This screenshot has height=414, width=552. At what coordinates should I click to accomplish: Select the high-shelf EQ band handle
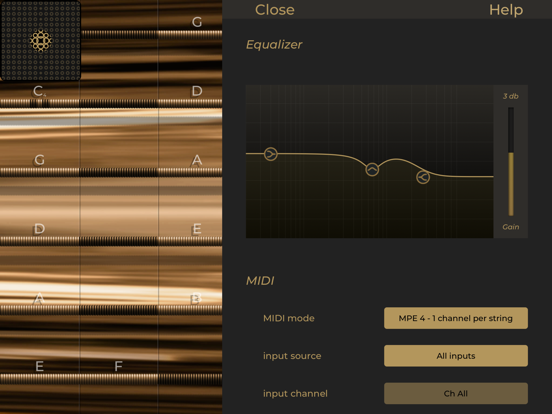pyautogui.click(x=423, y=177)
